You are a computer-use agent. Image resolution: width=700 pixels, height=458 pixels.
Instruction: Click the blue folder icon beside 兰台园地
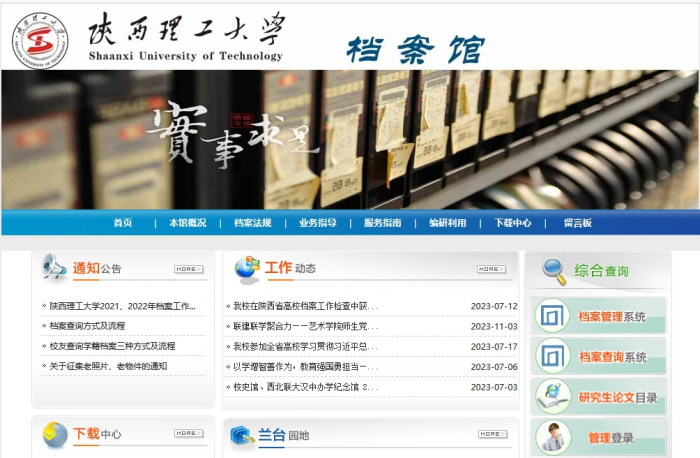tap(242, 436)
